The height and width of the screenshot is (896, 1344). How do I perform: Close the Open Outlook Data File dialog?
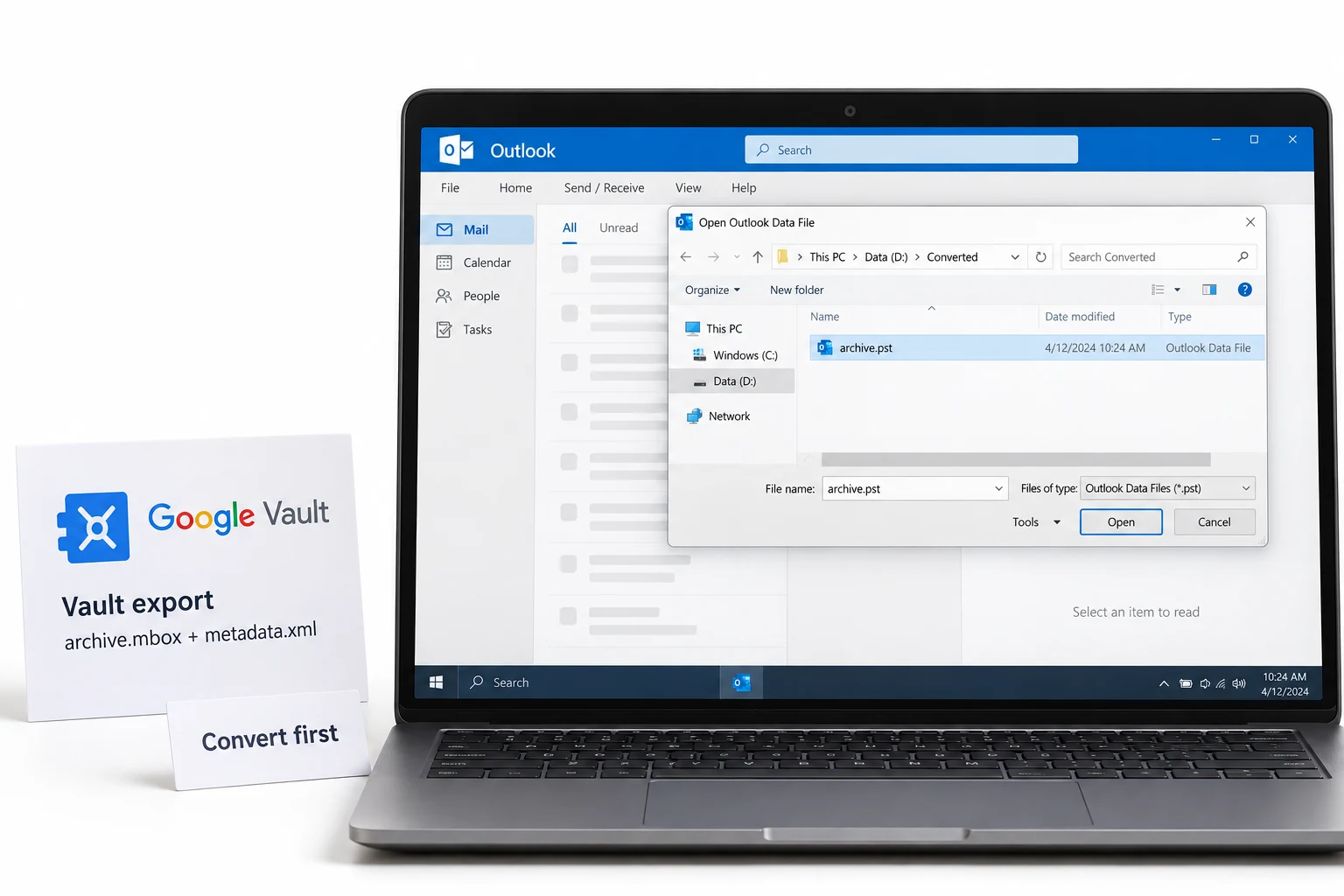click(x=1250, y=222)
